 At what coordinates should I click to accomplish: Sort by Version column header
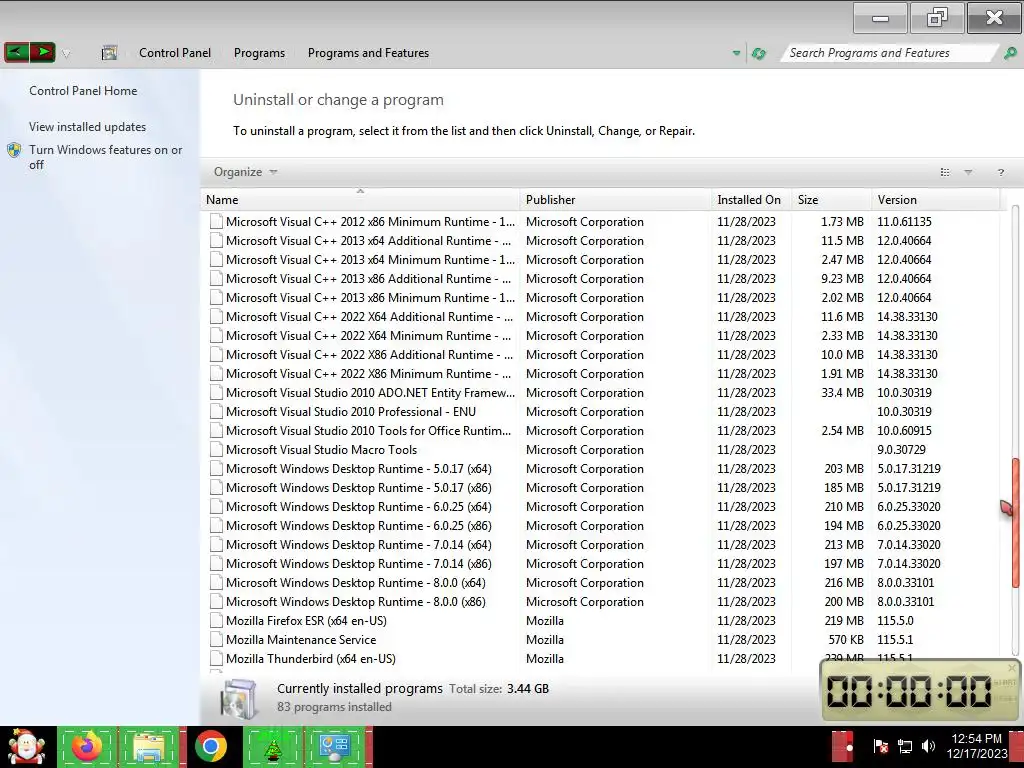pyautogui.click(x=935, y=200)
